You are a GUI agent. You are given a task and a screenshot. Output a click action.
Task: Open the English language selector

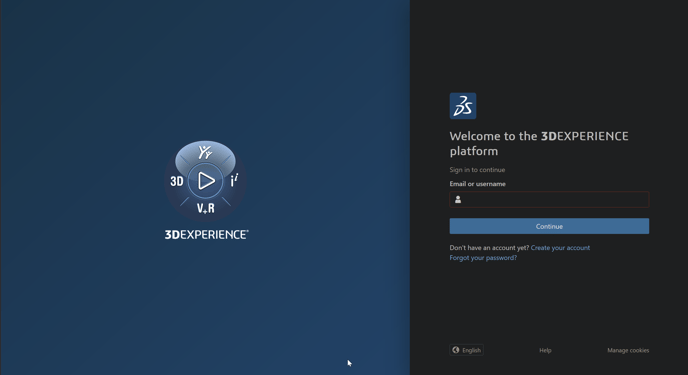[x=466, y=350]
